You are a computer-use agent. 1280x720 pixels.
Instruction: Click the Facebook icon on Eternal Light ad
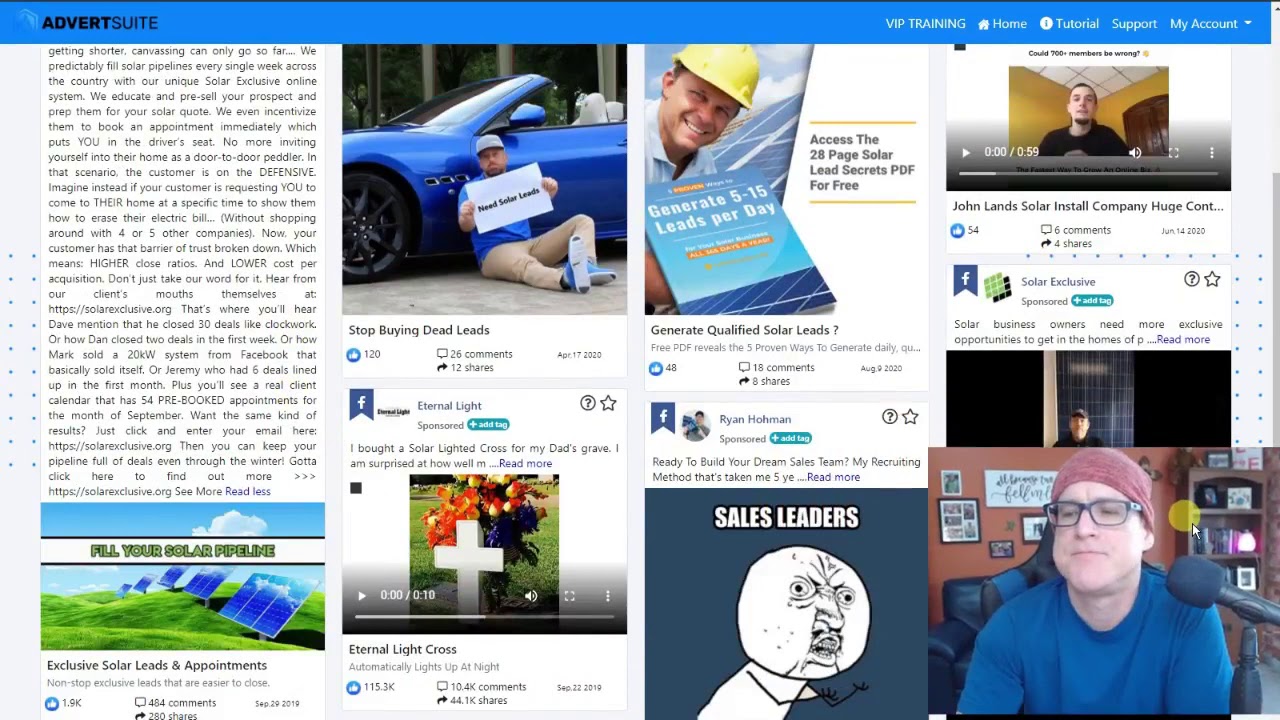[x=361, y=403]
